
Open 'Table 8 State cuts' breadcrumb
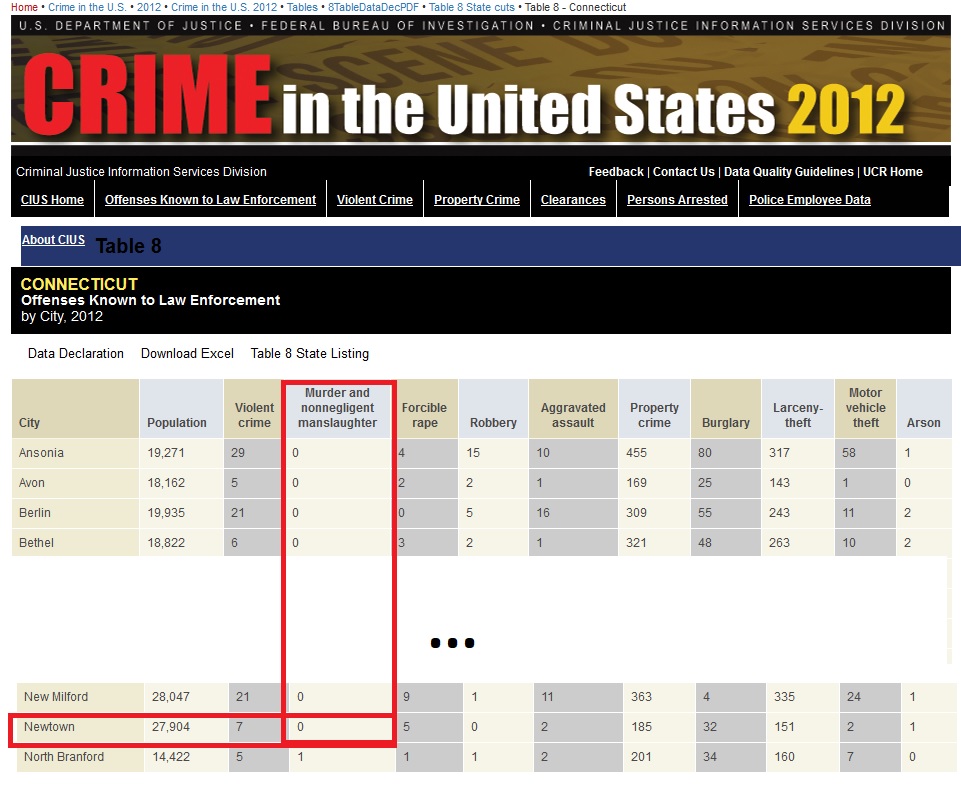click(x=471, y=7)
